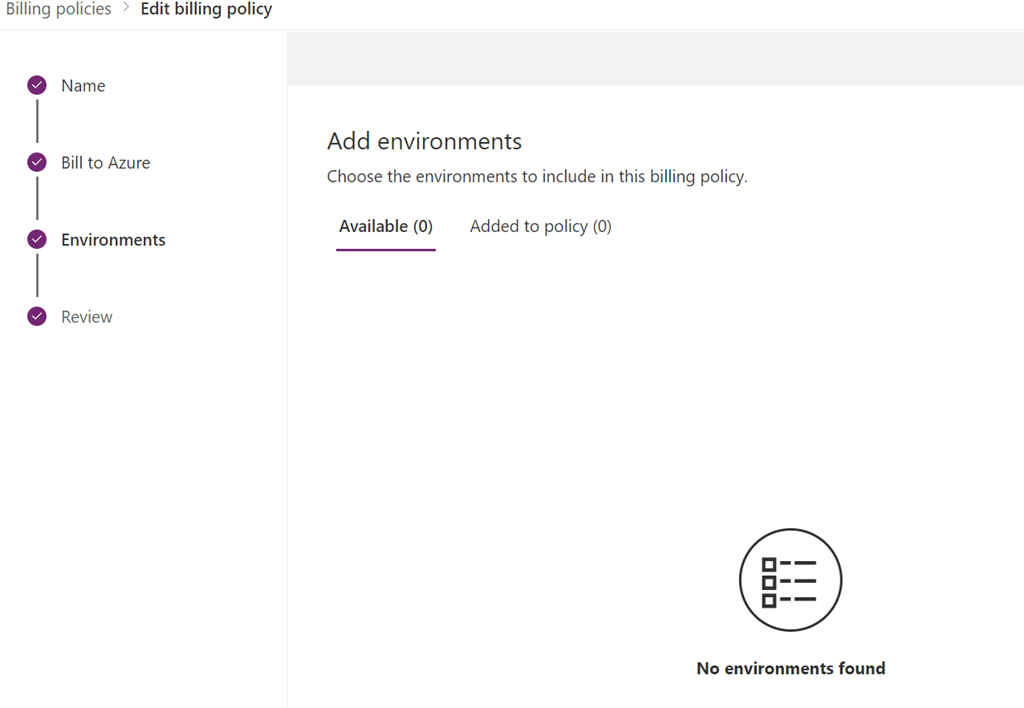Click the breadcrumb chevron separator
This screenshot has height=708, width=1024.
(126, 9)
